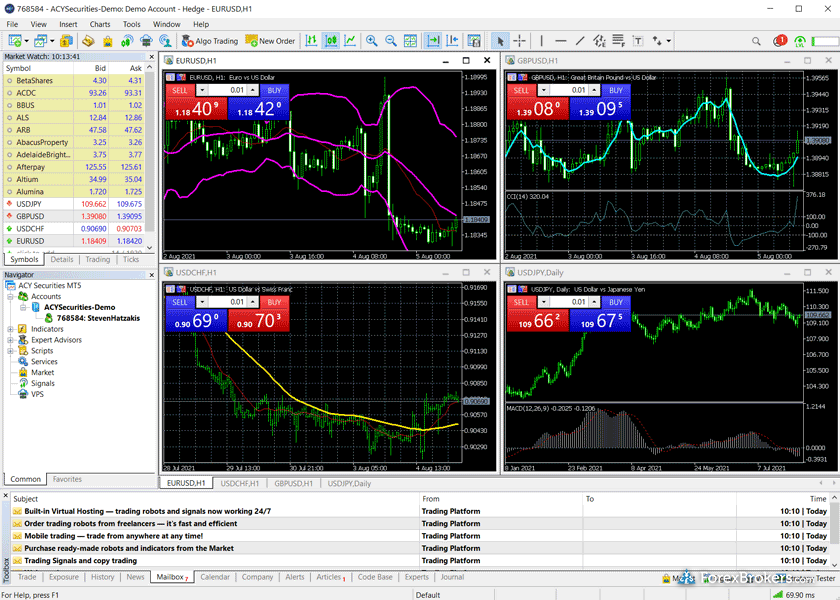Select the USDJPY row in Market Watch
The width and height of the screenshot is (840, 600).
(x=74, y=204)
